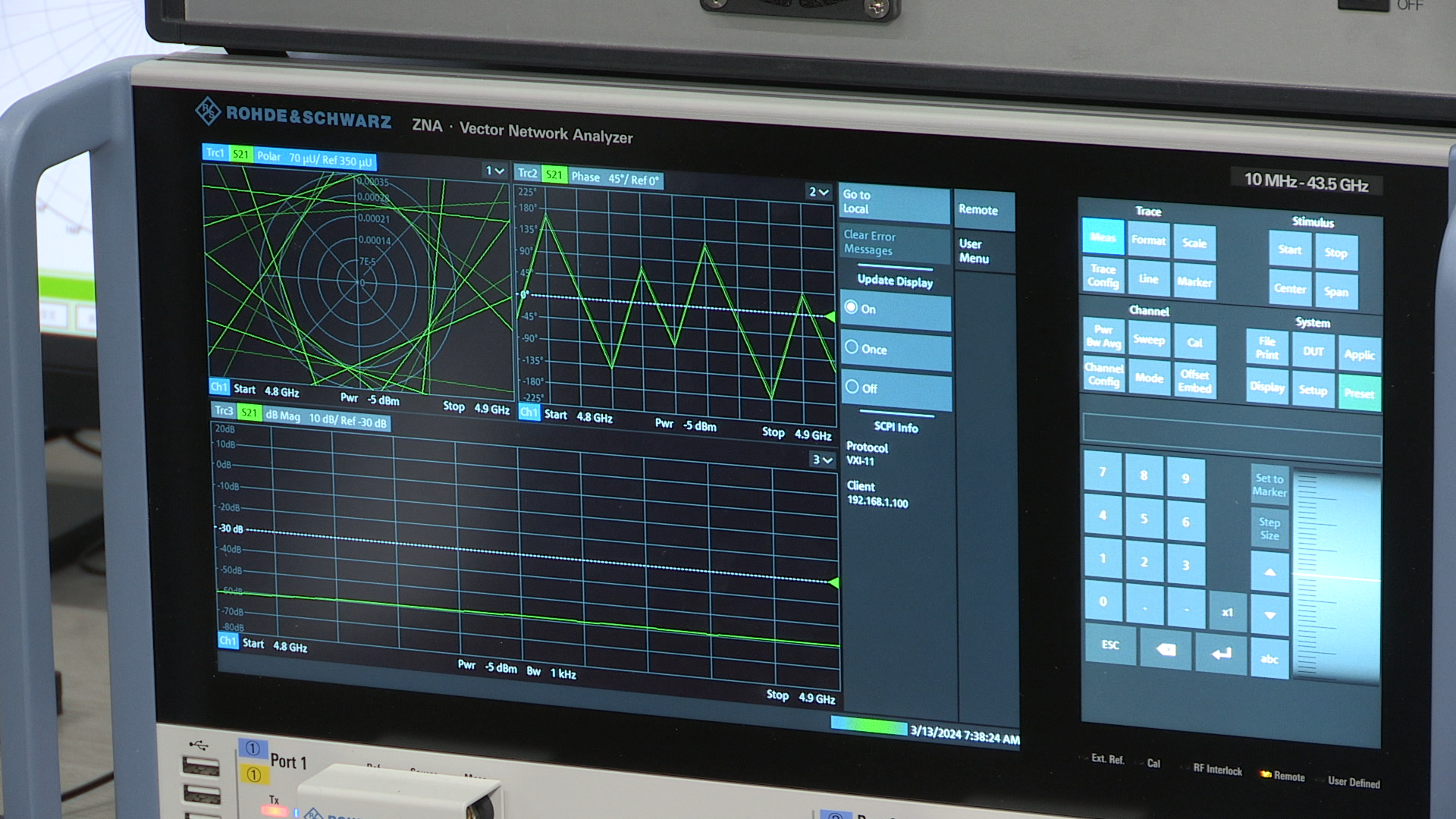Viewport: 1456px width, 819px height.
Task: Tap the abc keyboard key
Action: click(x=1269, y=658)
